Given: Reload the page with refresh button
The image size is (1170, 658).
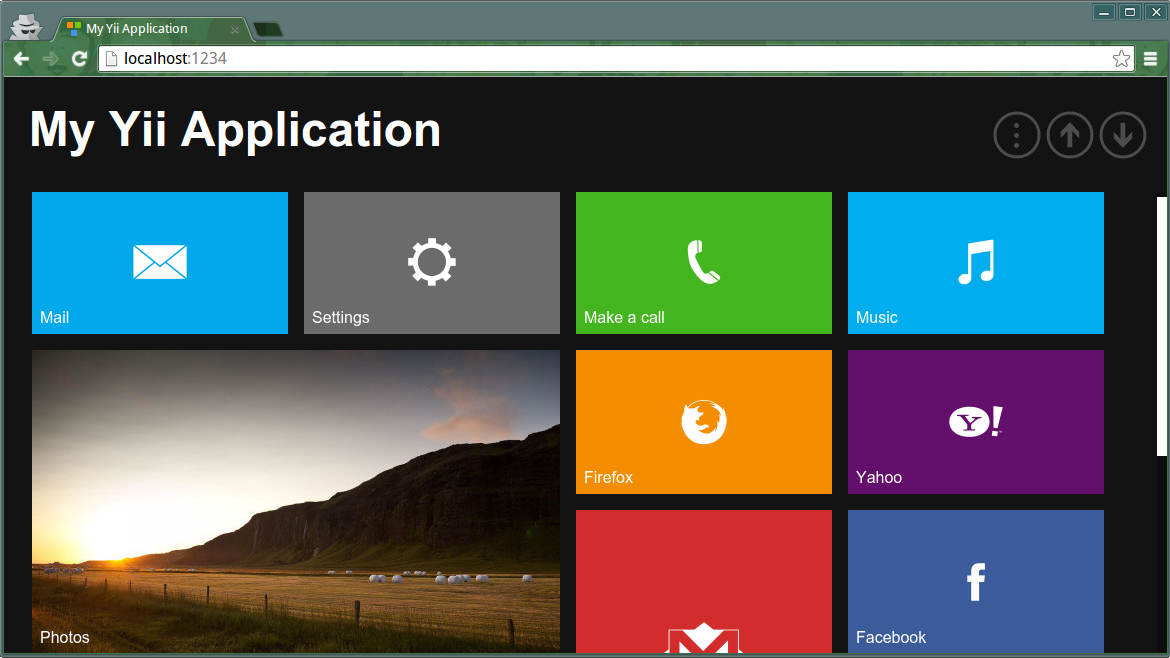Looking at the screenshot, I should 79,59.
